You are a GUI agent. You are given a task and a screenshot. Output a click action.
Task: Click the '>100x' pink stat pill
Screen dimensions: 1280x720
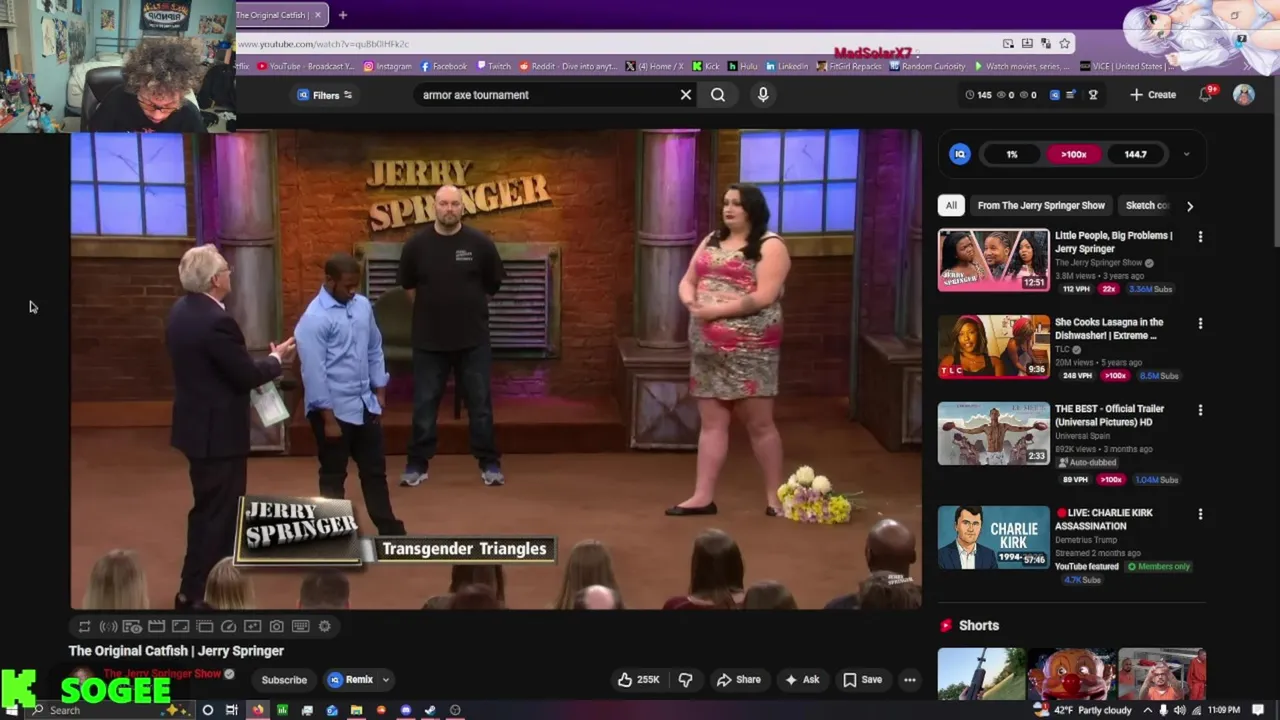[x=1073, y=154]
